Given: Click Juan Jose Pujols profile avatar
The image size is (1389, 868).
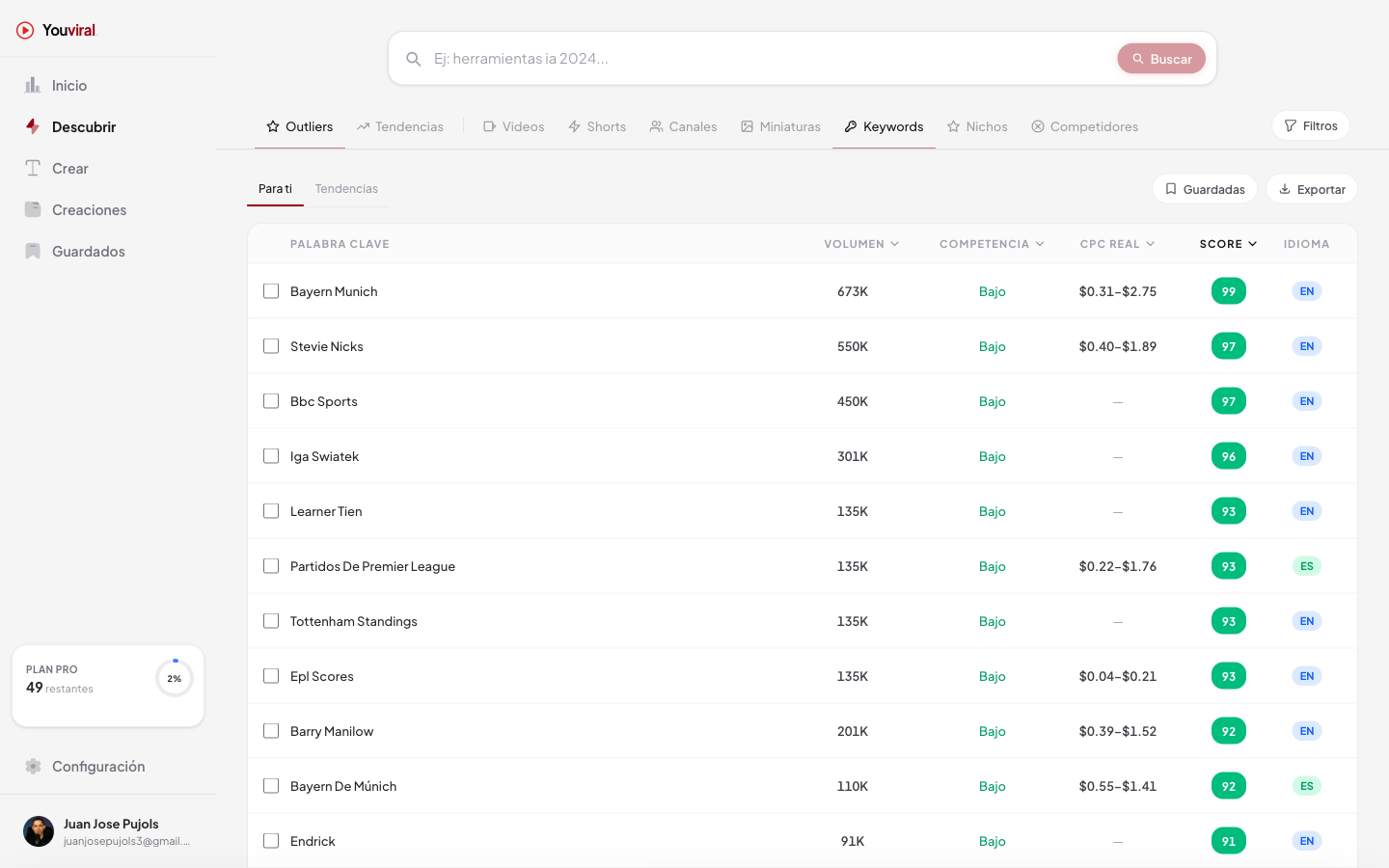Looking at the screenshot, I should click(39, 831).
